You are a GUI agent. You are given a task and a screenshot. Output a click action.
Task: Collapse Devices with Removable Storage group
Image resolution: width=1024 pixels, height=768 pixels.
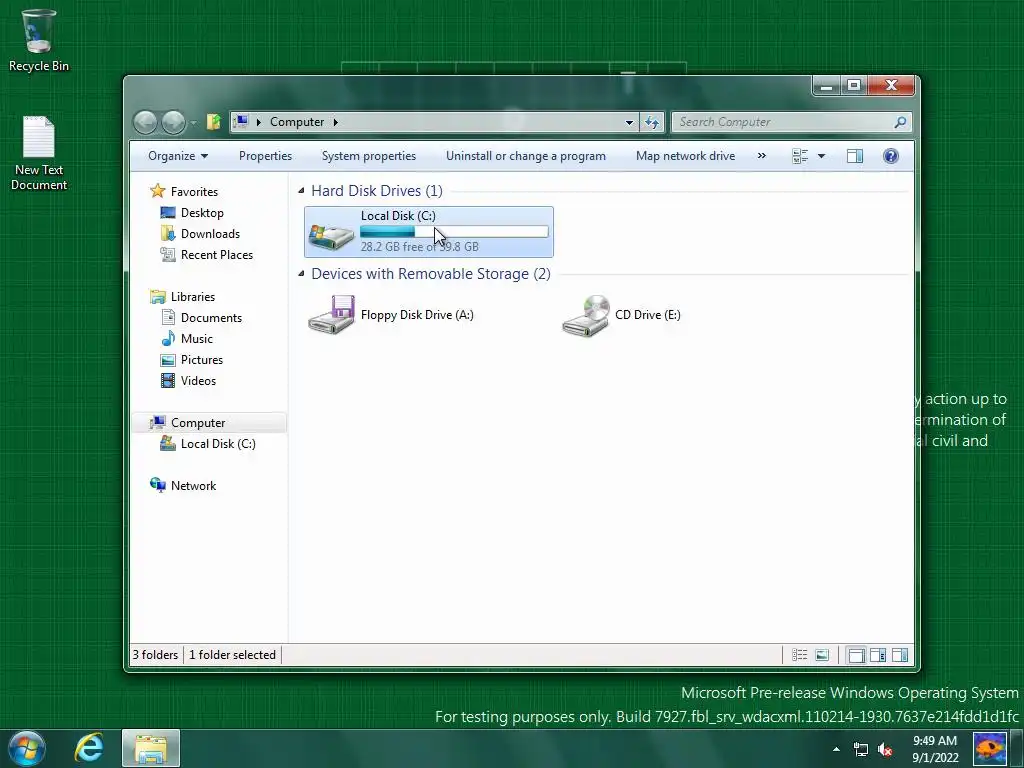301,274
